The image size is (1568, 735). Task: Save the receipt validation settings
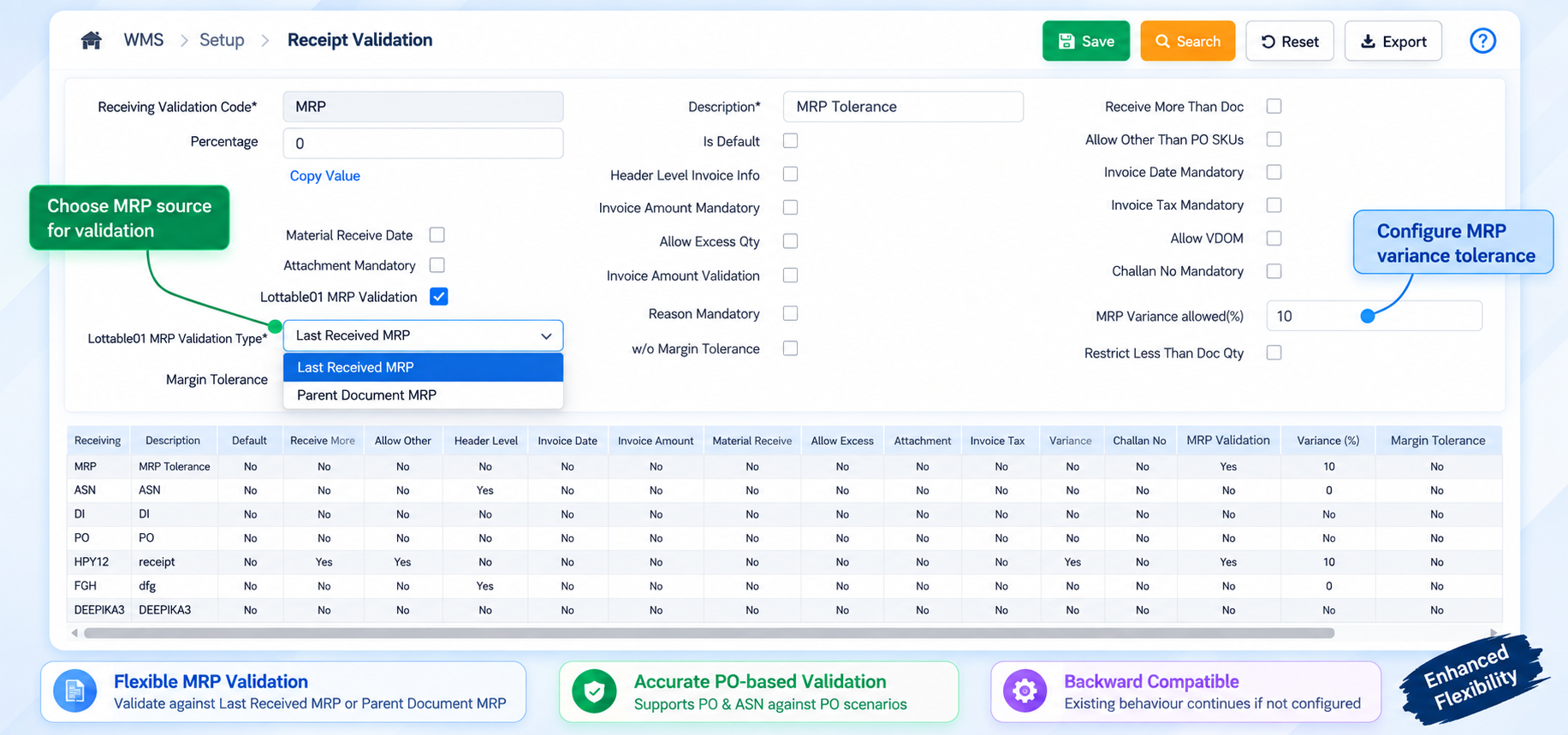pos(1086,41)
